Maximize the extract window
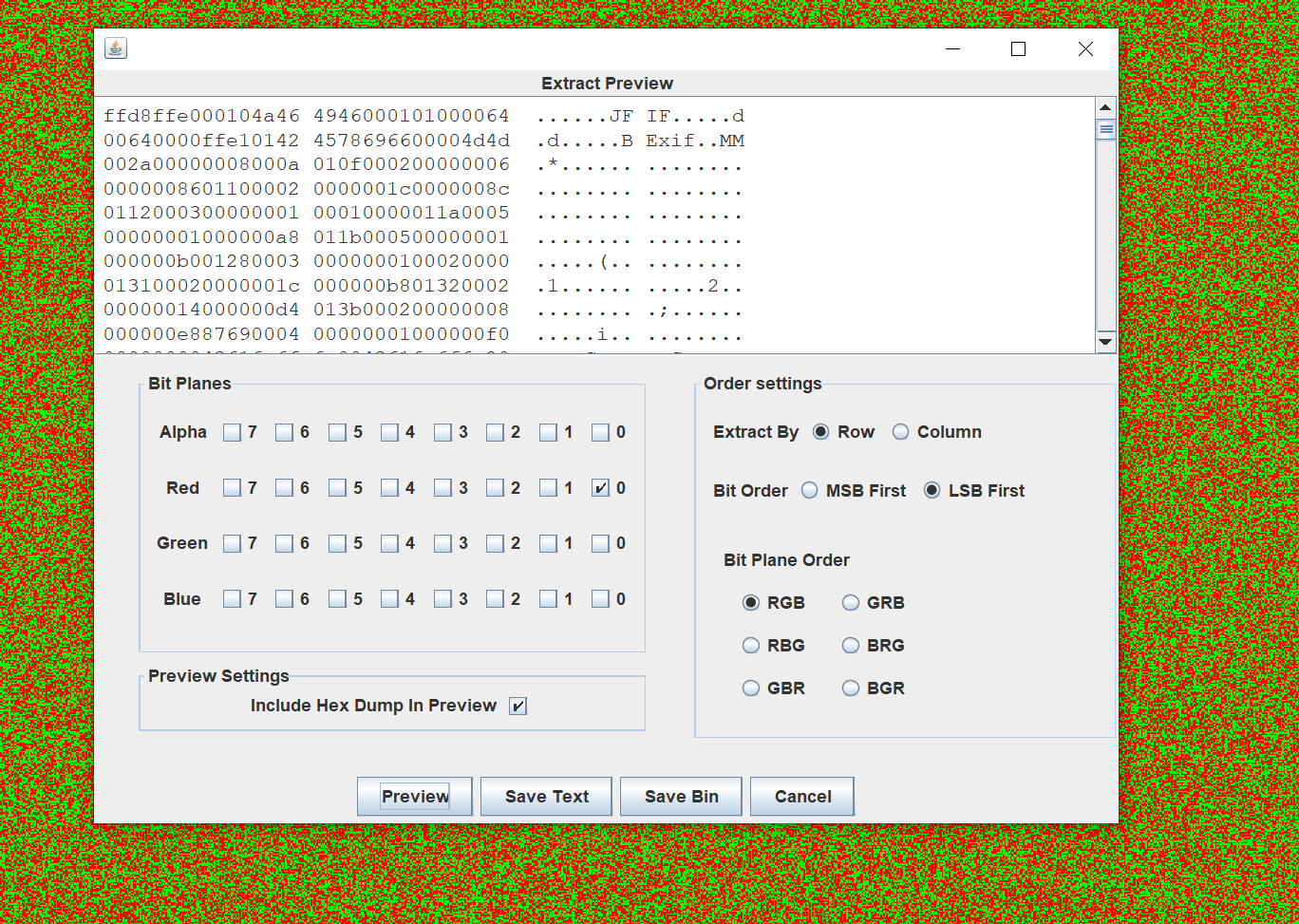Image resolution: width=1299 pixels, height=924 pixels. coord(1018,49)
